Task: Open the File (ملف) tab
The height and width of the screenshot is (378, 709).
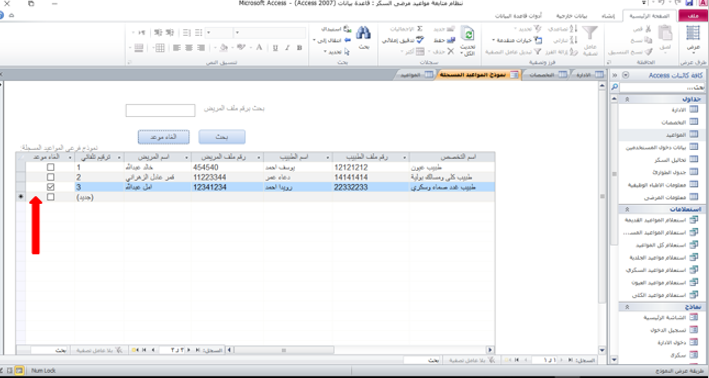Action: (693, 16)
